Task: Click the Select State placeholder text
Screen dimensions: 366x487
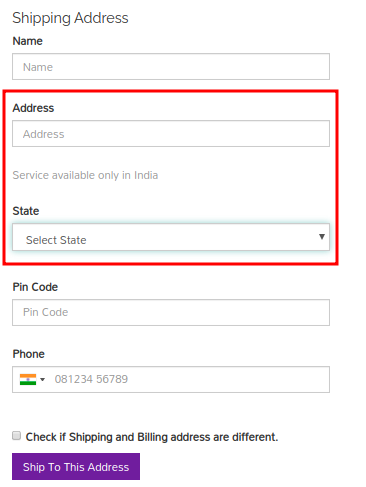Action: (x=56, y=240)
